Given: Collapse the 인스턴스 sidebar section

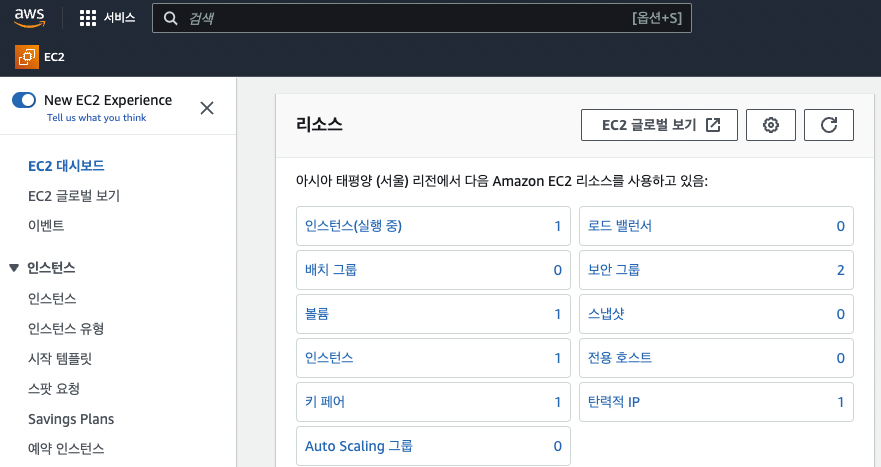Looking at the screenshot, I should click(x=14, y=268).
